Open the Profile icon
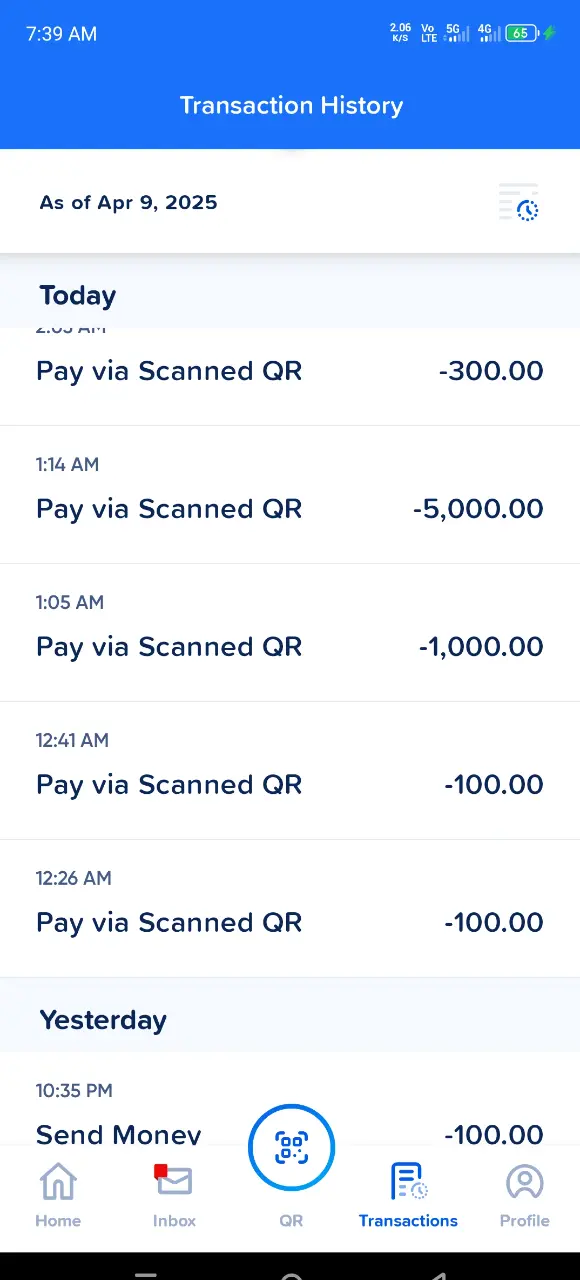The width and height of the screenshot is (580, 1280). 524,1182
